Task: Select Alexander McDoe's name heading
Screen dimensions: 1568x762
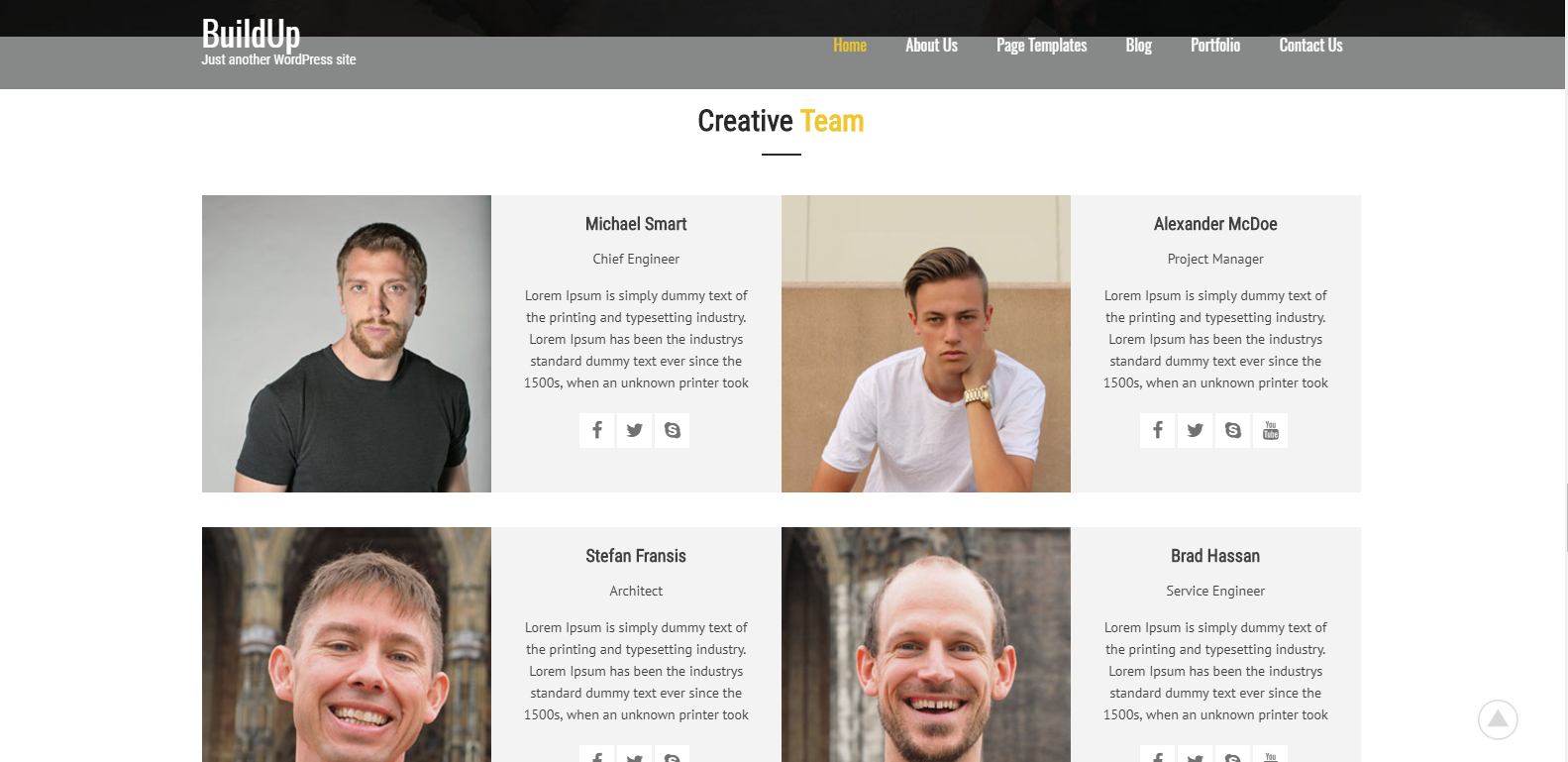Action: [x=1215, y=224]
